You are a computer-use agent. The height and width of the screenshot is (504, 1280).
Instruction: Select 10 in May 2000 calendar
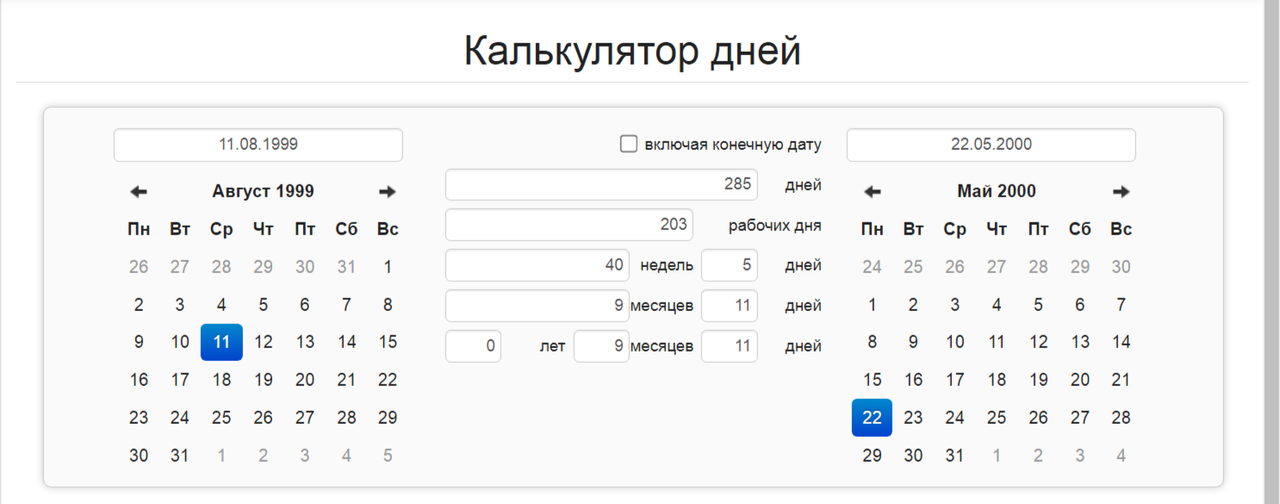955,342
